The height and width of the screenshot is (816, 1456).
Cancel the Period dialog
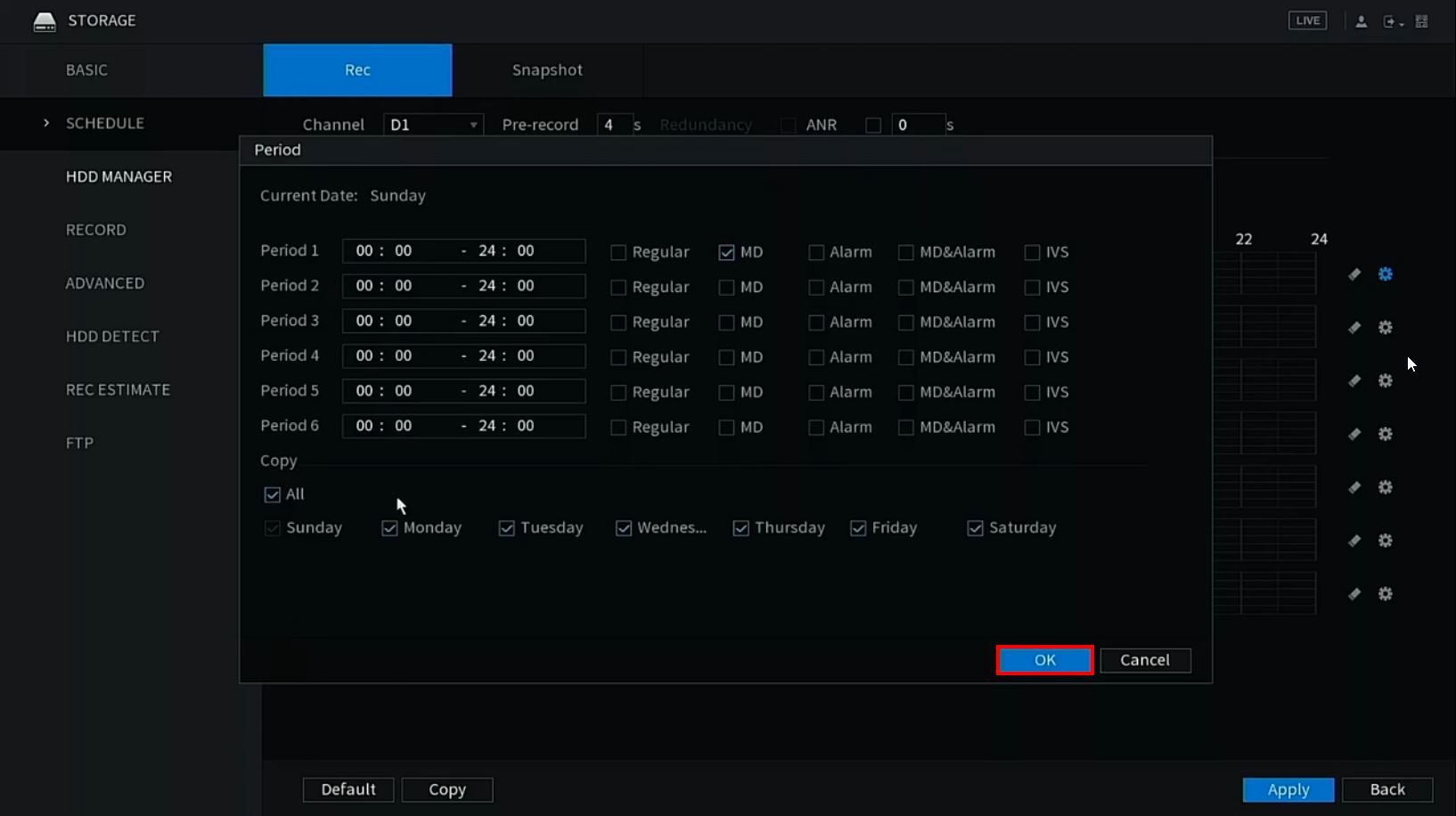[x=1144, y=660]
